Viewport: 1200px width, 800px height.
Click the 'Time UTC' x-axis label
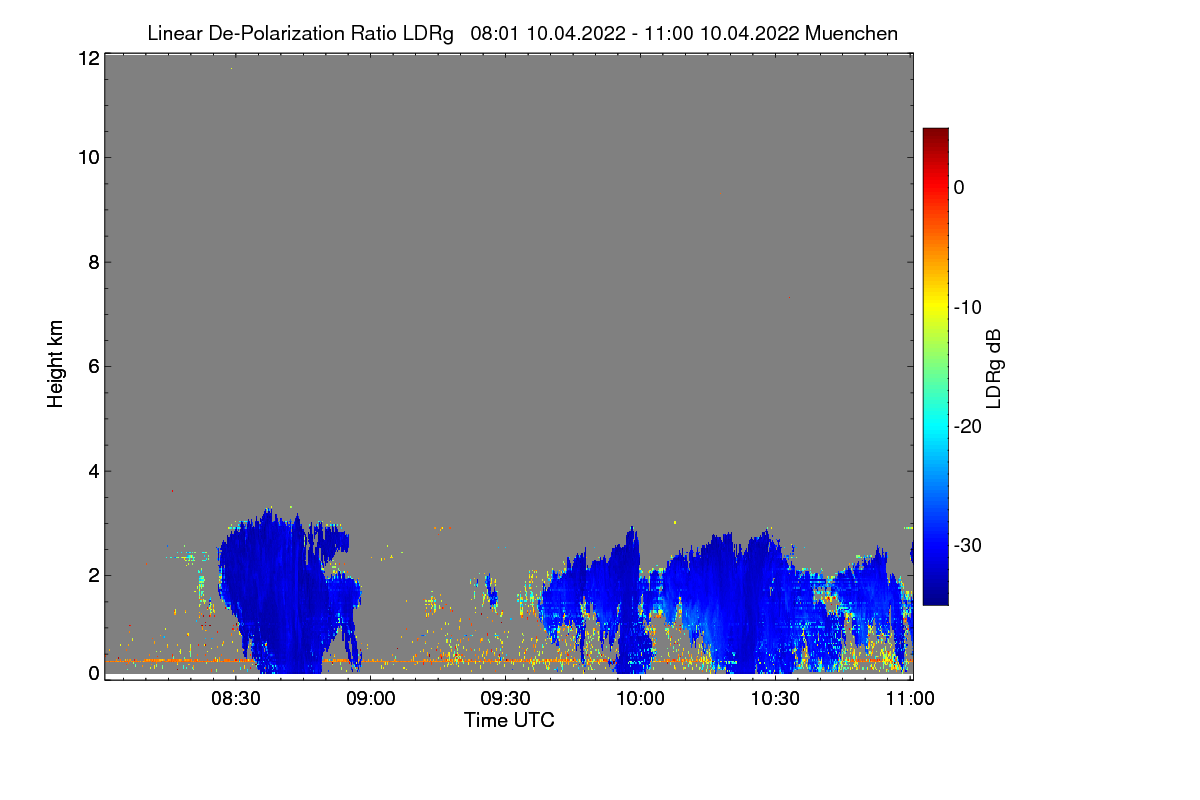pyautogui.click(x=509, y=720)
